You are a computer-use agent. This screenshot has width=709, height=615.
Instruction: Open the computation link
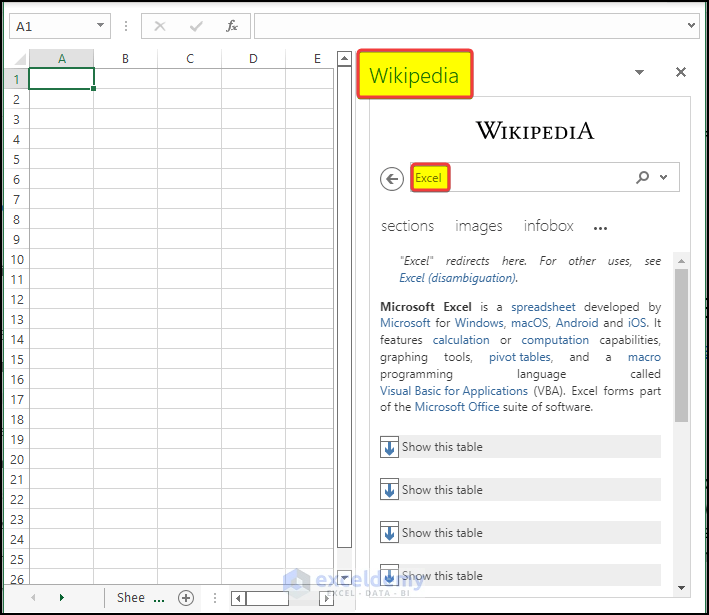(x=555, y=340)
